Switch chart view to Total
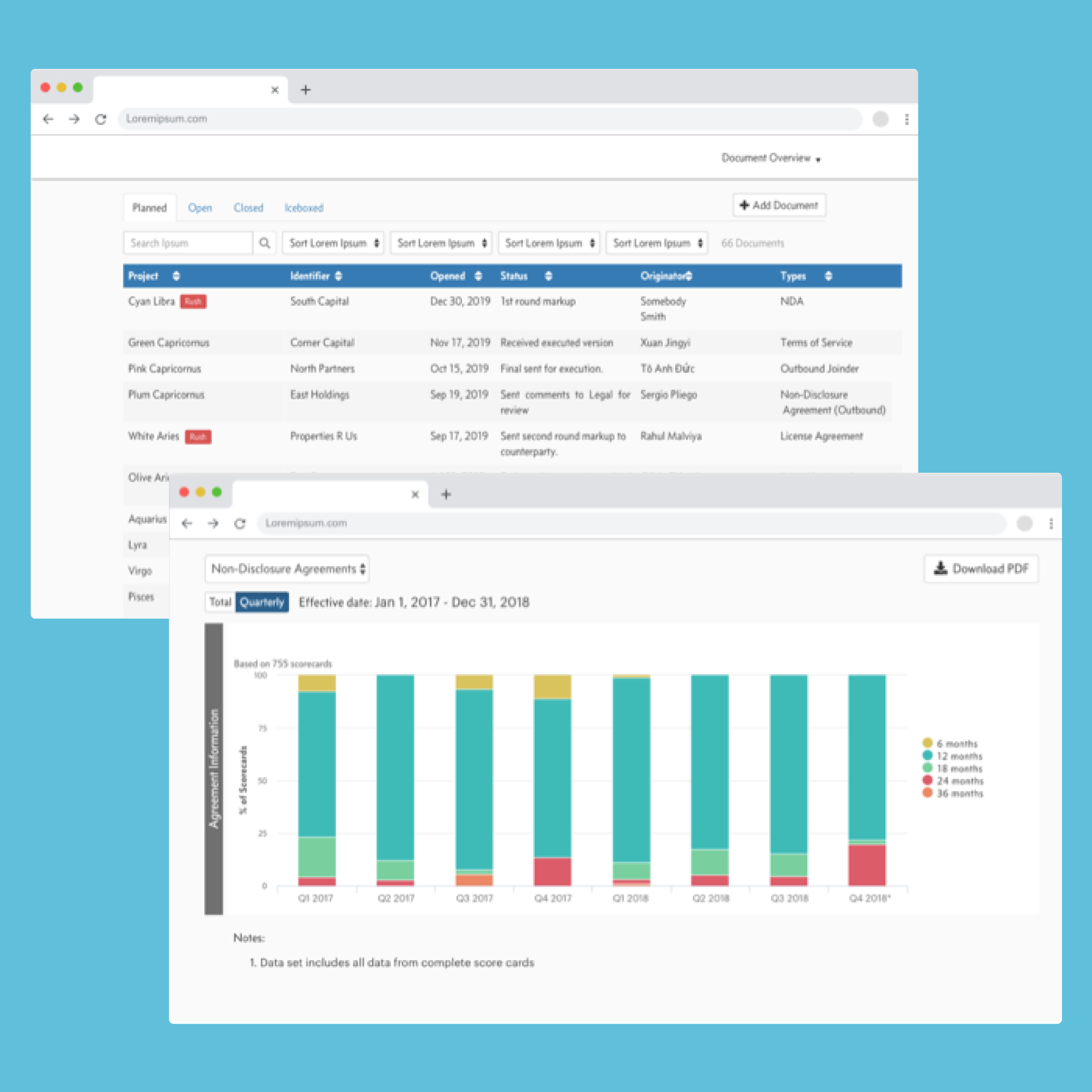 point(220,602)
